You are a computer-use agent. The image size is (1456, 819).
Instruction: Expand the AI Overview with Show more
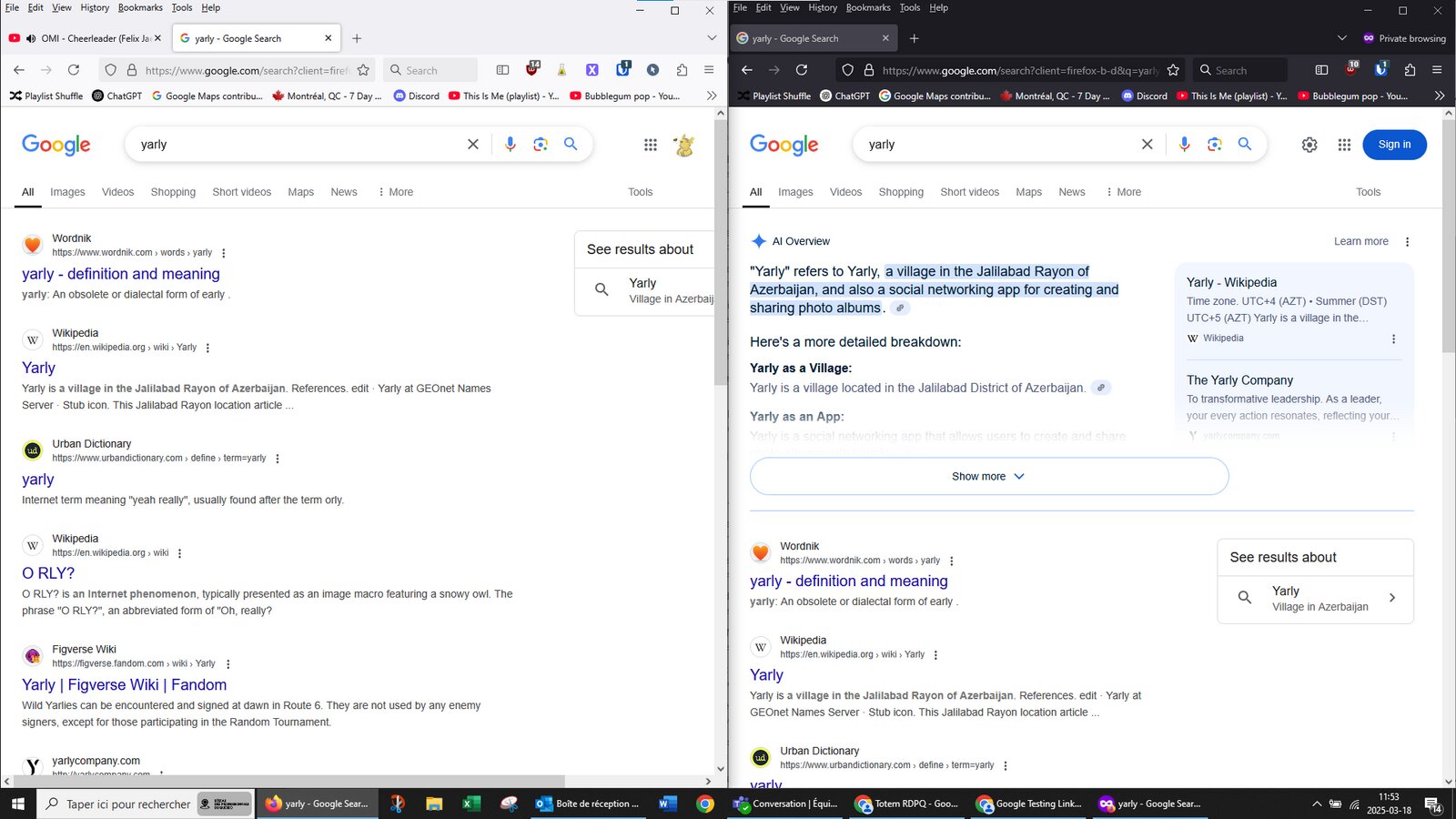click(x=989, y=476)
